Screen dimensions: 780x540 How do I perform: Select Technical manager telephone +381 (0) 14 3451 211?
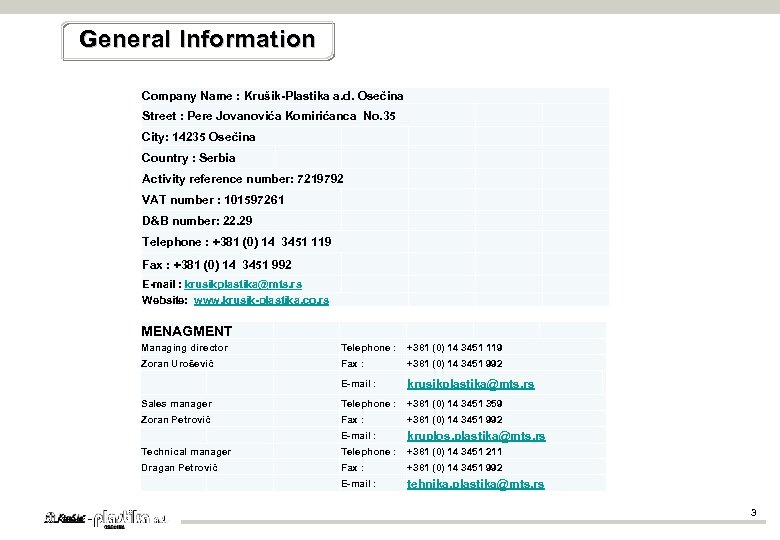[x=454, y=452]
